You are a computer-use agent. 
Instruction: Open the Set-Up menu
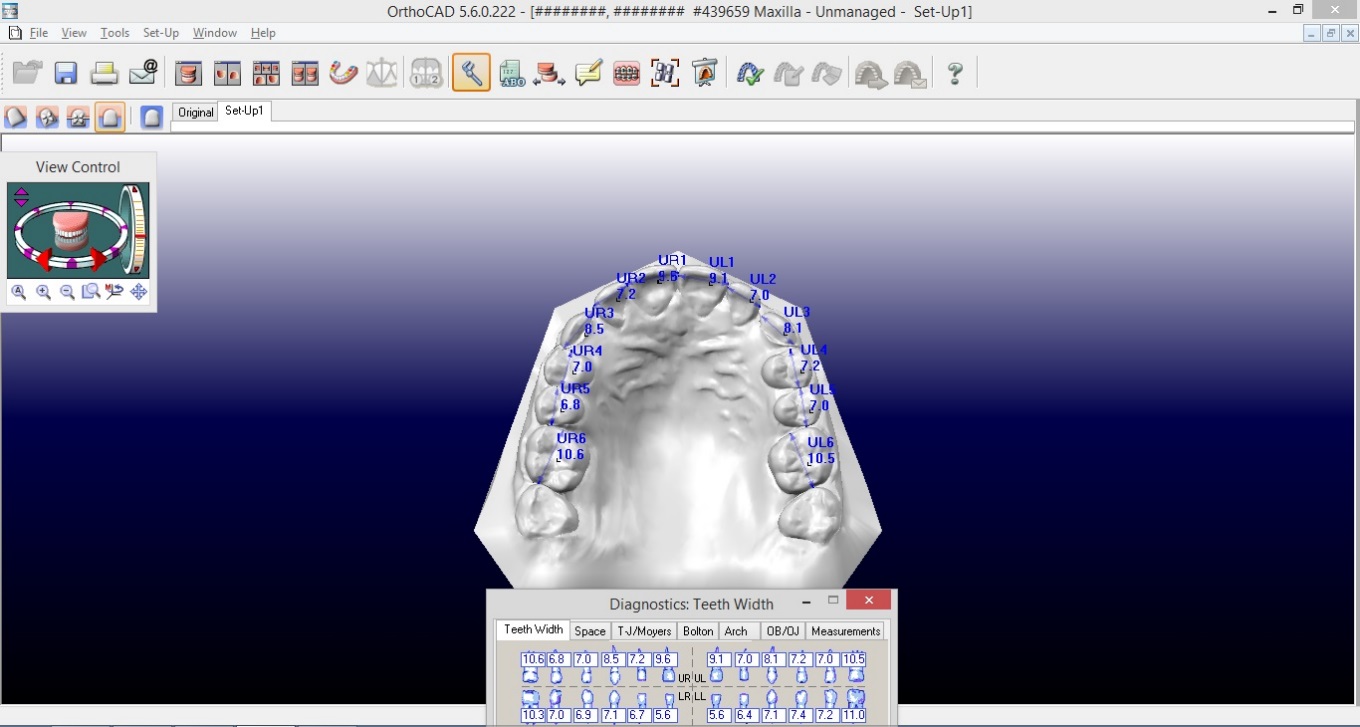160,33
